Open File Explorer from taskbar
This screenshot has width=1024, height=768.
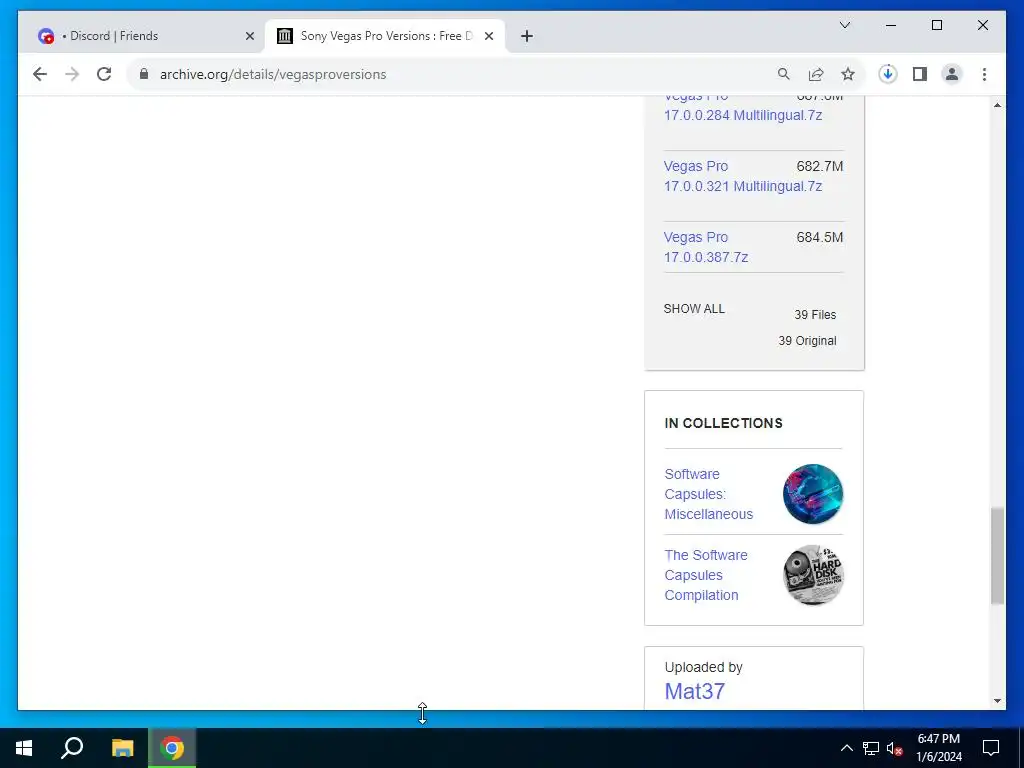point(122,748)
